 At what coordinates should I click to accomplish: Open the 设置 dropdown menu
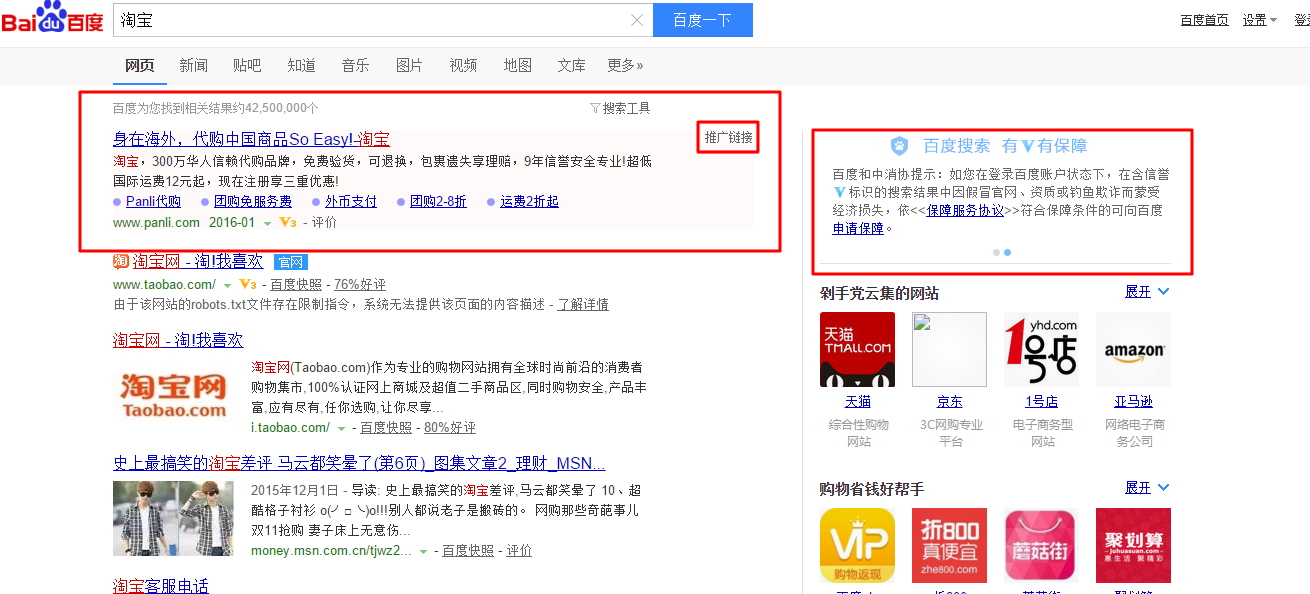pyautogui.click(x=1260, y=20)
